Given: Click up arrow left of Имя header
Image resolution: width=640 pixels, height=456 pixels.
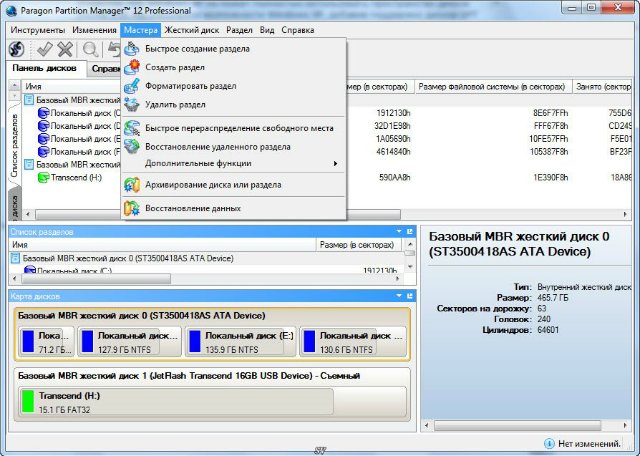Looking at the screenshot, I should [15, 86].
